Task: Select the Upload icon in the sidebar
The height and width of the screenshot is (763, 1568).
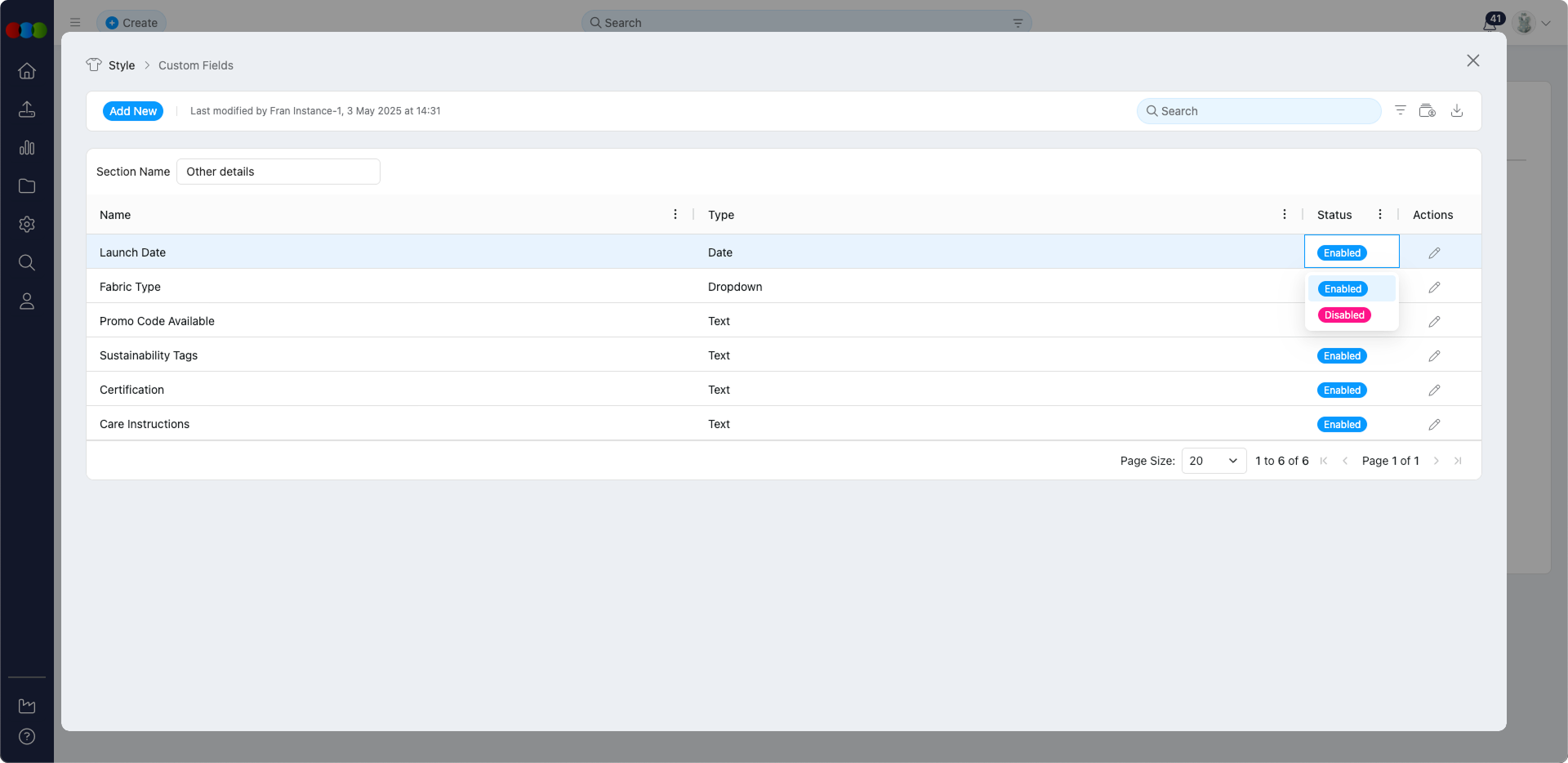Action: (x=27, y=109)
